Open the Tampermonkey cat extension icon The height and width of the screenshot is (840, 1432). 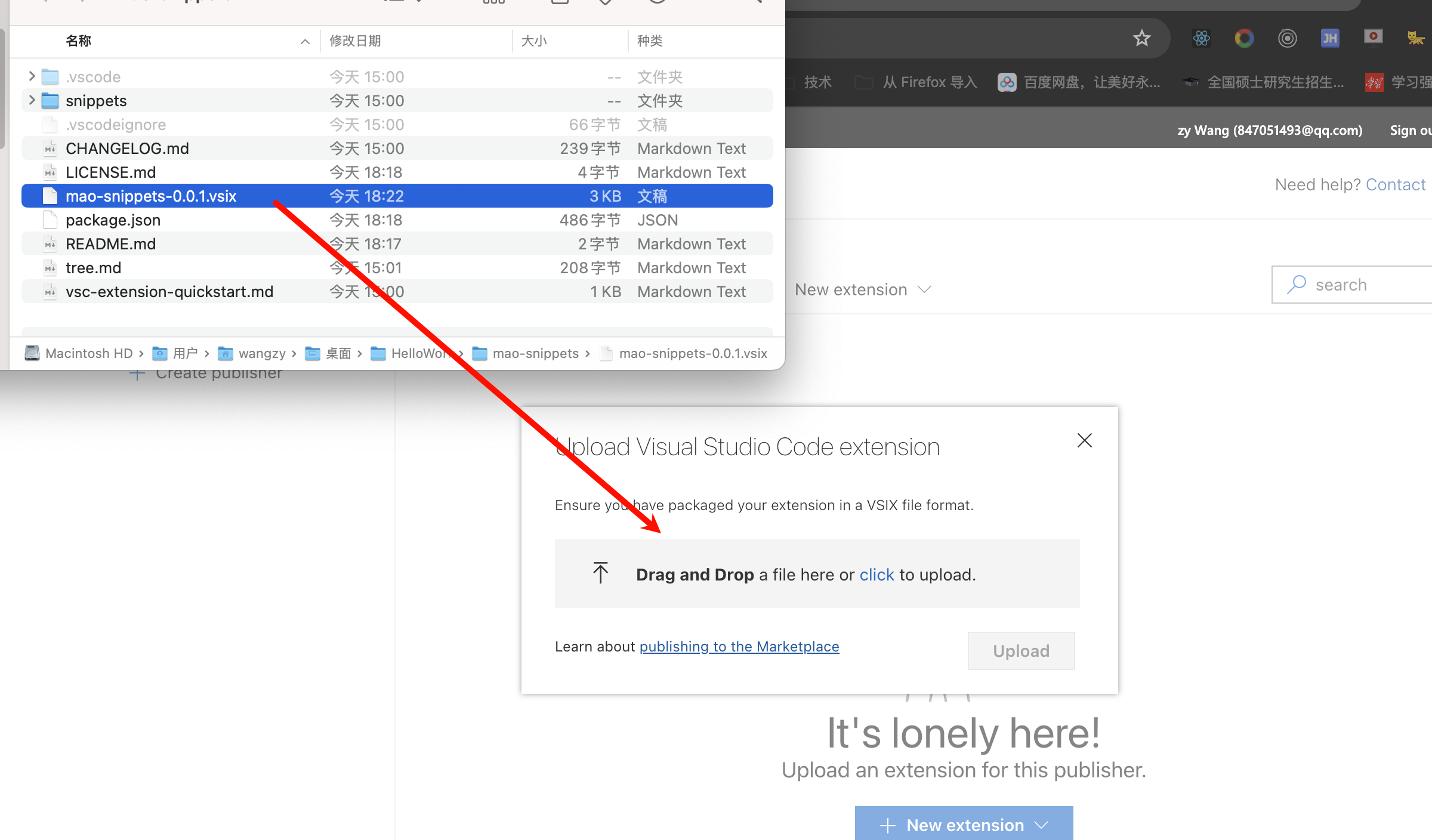click(1416, 38)
